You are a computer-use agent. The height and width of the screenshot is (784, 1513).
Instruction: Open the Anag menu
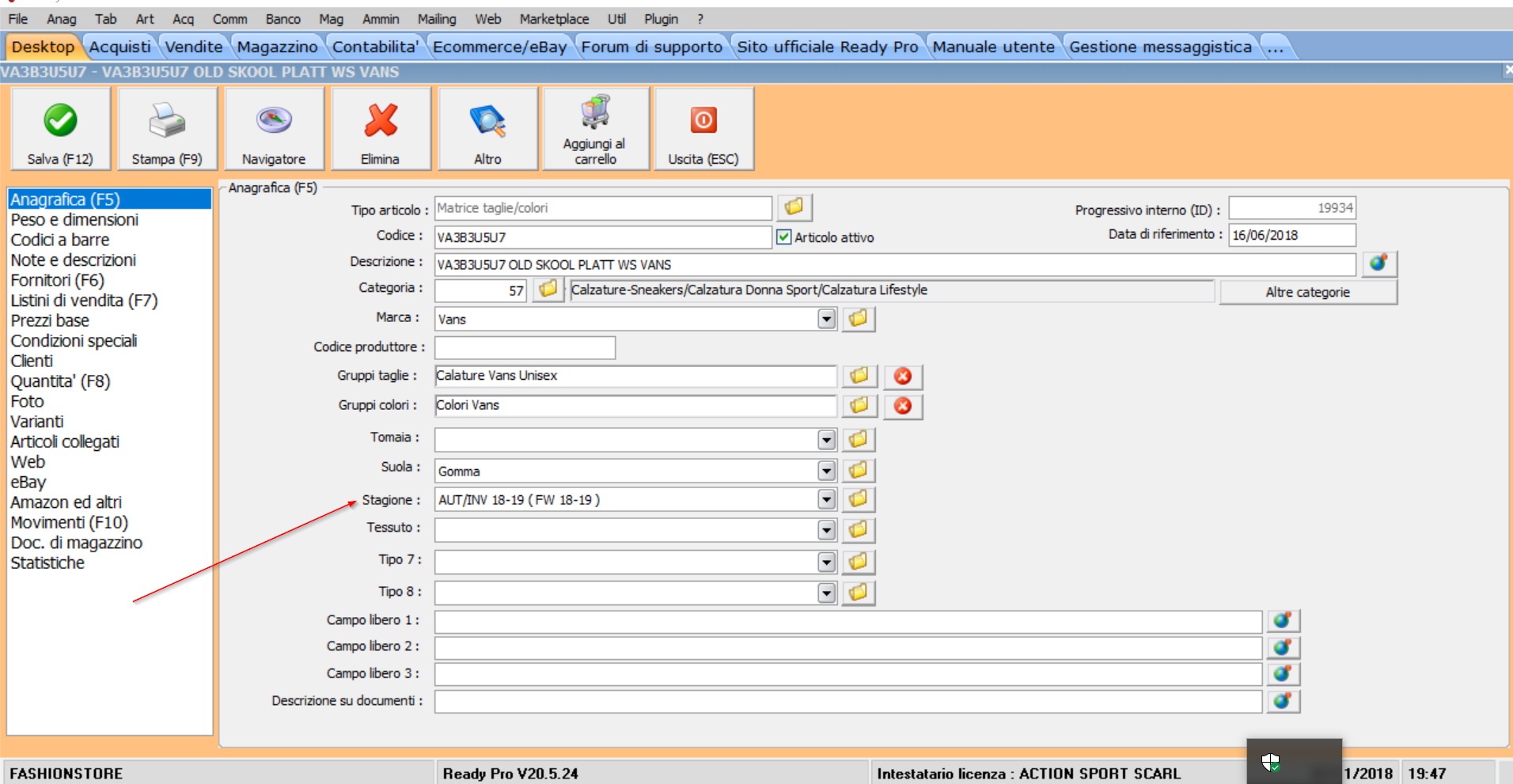click(x=62, y=19)
